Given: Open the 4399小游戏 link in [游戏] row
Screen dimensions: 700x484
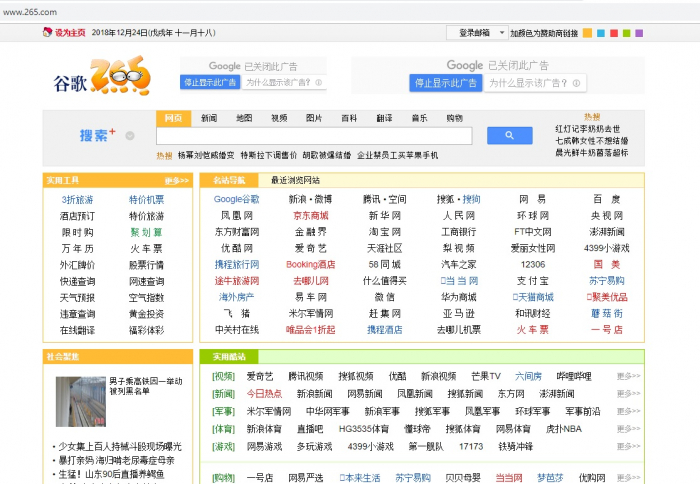Looking at the screenshot, I should (371, 446).
